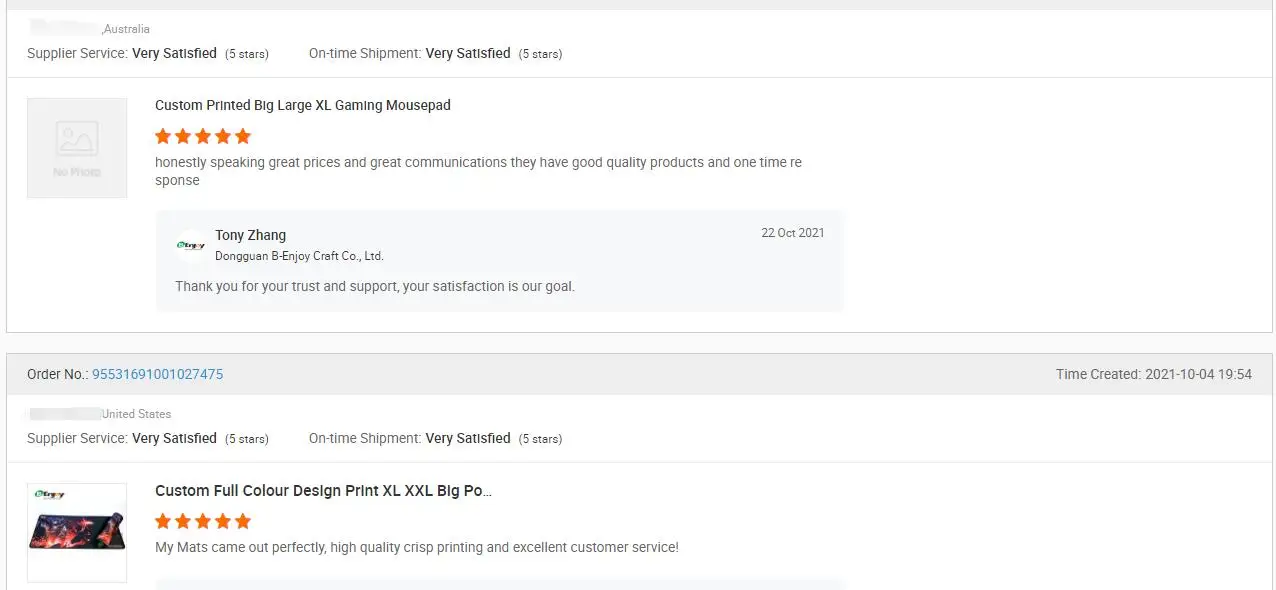Viewport: 1276px width, 590px height.
Task: Click the 'My Mats came out perfectly' review text
Action: [x=417, y=547]
